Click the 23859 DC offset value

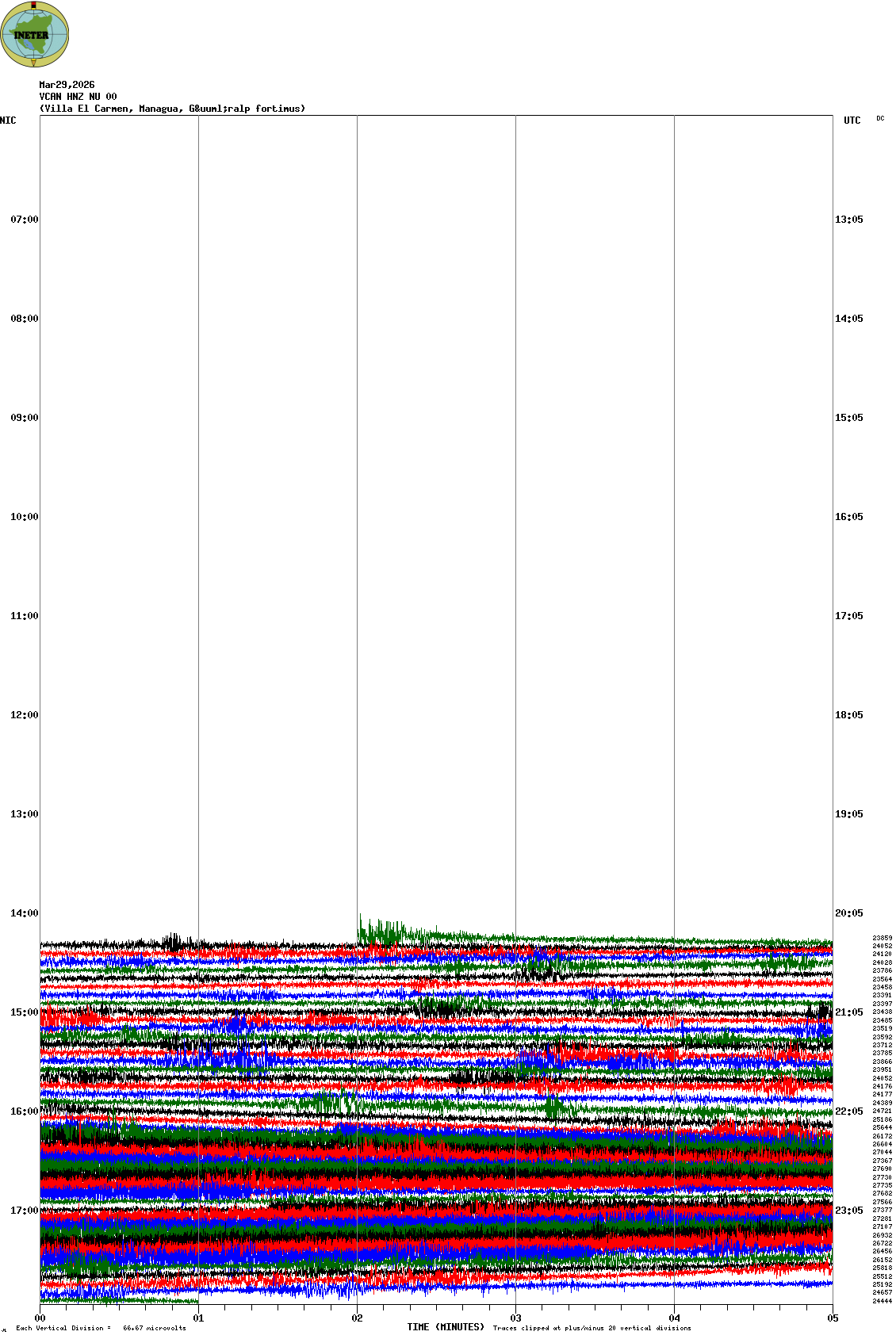pos(882,938)
